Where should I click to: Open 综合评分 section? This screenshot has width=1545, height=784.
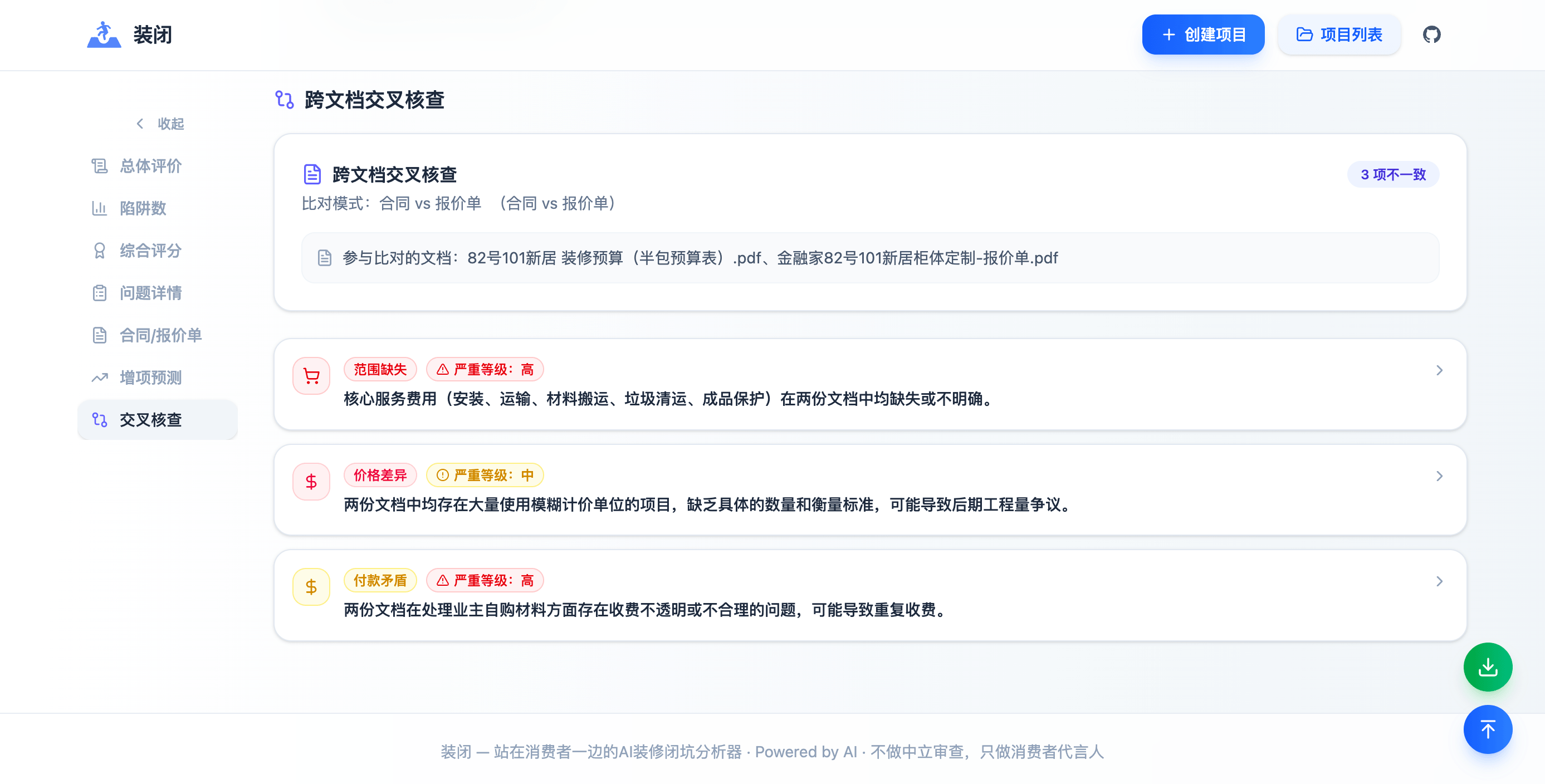158,251
